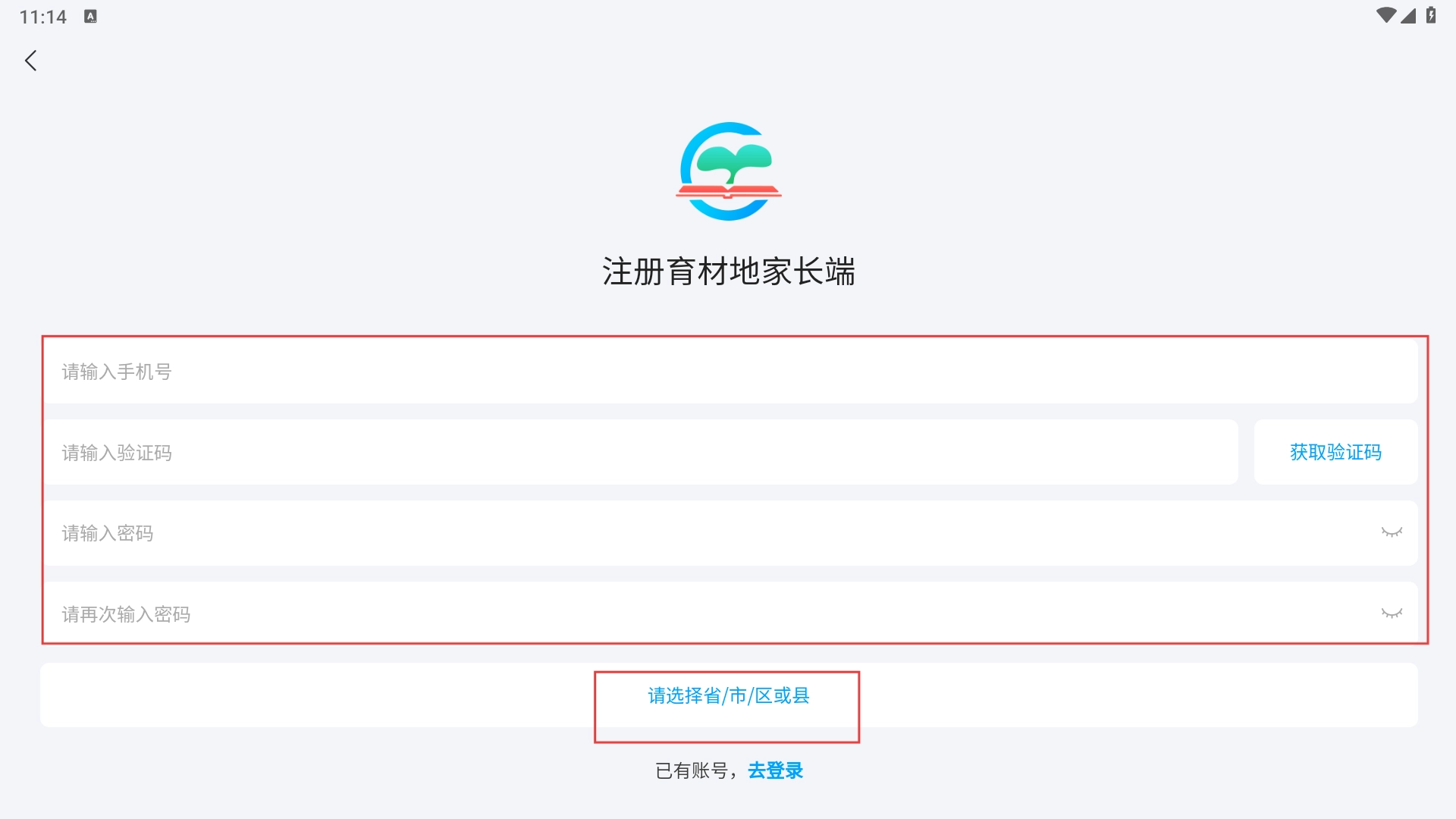Viewport: 1456px width, 819px height.
Task: Tap the 注册育材地家长端 heading
Action: pos(728,271)
